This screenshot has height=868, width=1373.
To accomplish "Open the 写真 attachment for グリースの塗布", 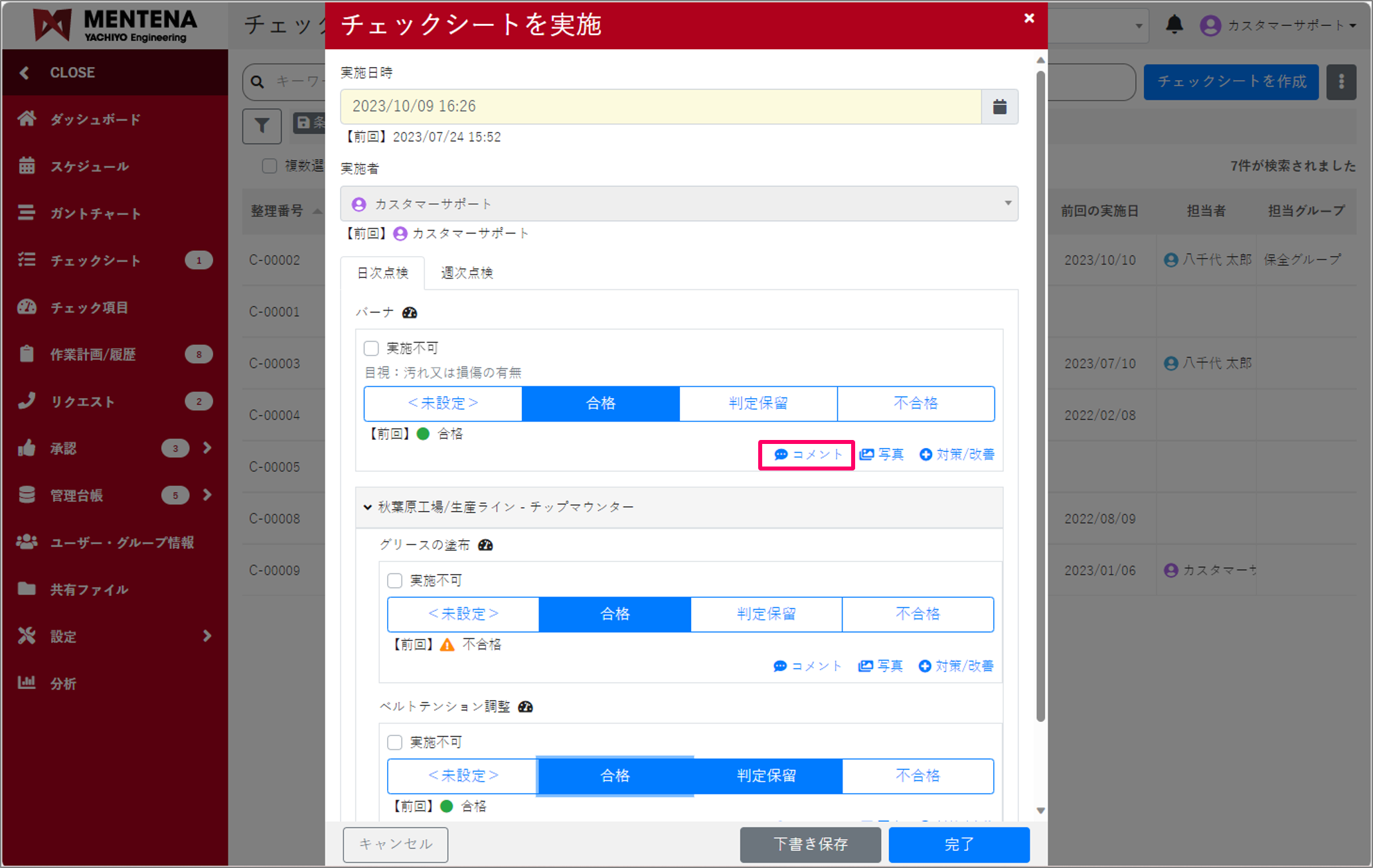I will [880, 666].
